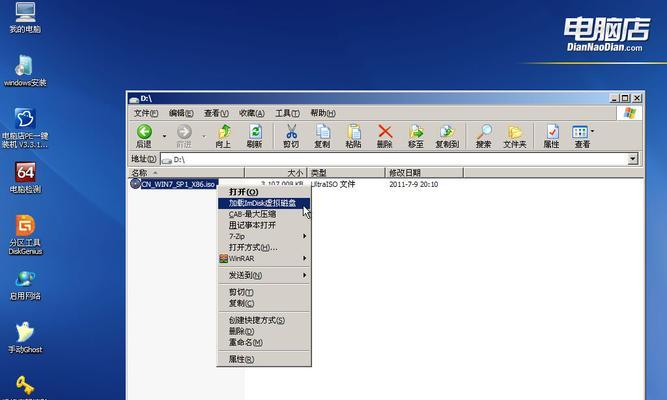
Task: Open the 帮助(H) menu
Action: [x=323, y=113]
